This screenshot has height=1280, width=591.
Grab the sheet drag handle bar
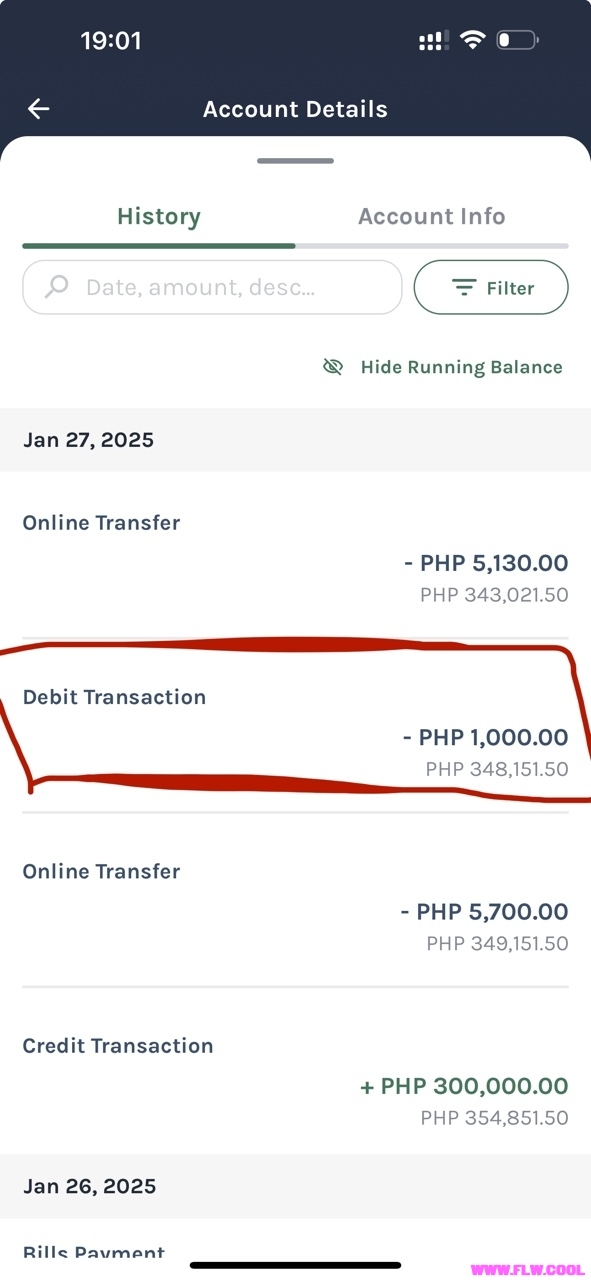tap(295, 160)
